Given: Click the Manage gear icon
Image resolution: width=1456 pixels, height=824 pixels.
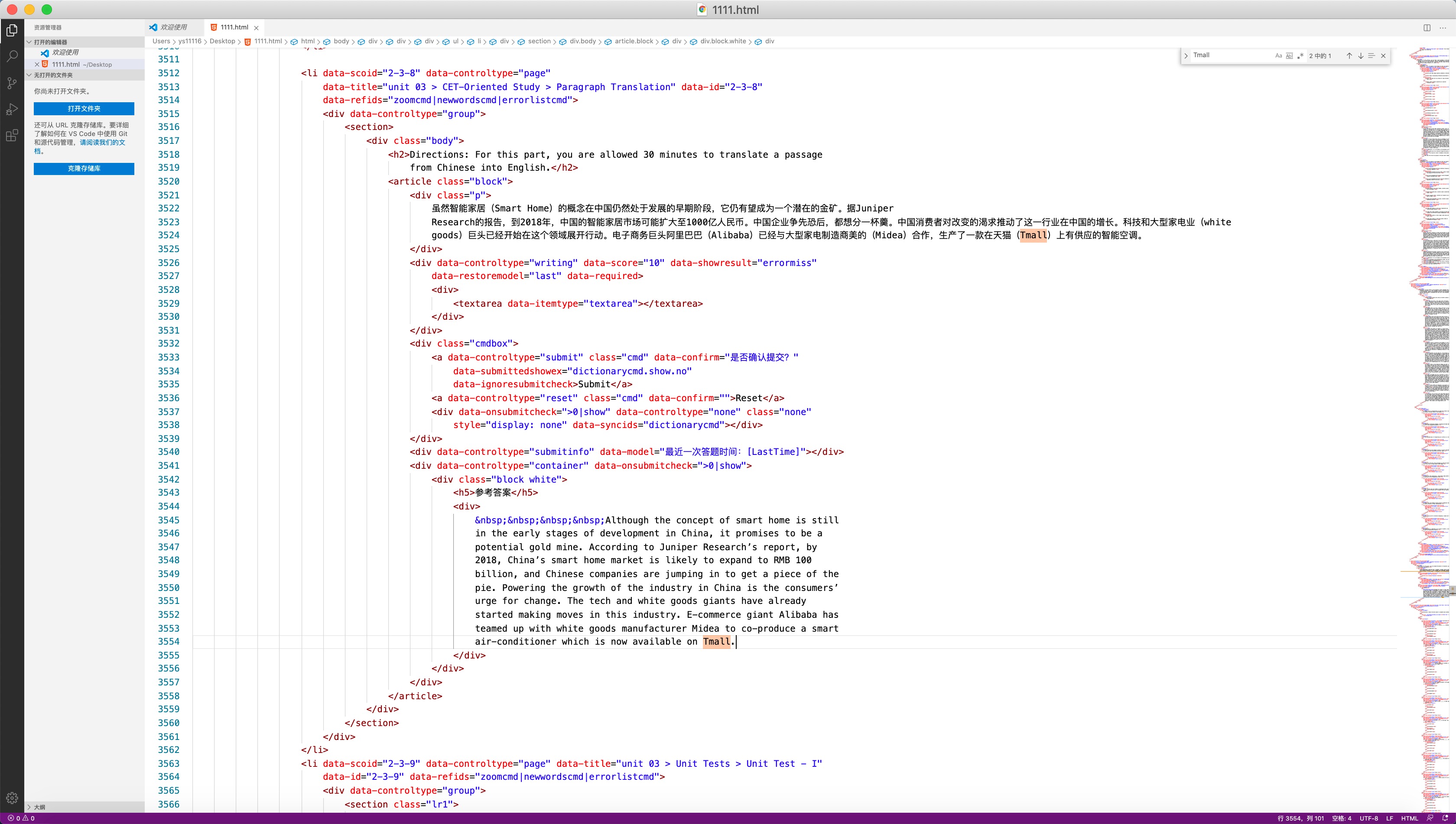Looking at the screenshot, I should tap(12, 798).
